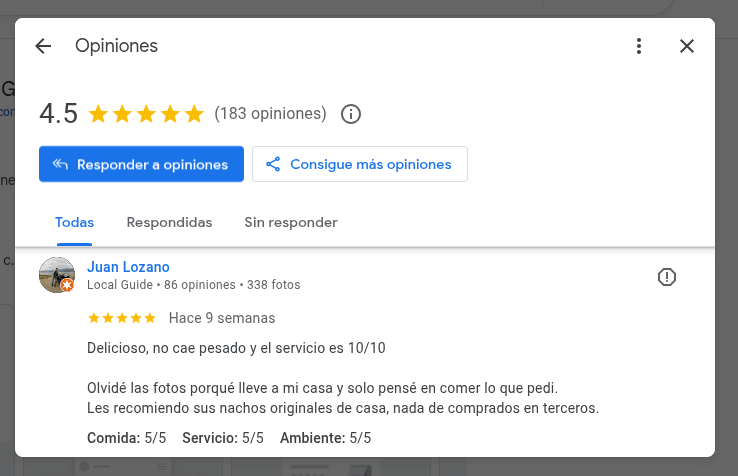The image size is (738, 476).
Task: Click the info icon beside 183 opiniones
Action: point(351,114)
